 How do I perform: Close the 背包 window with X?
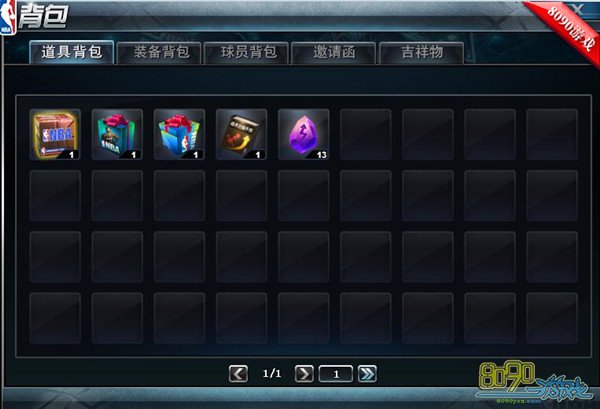578,9
